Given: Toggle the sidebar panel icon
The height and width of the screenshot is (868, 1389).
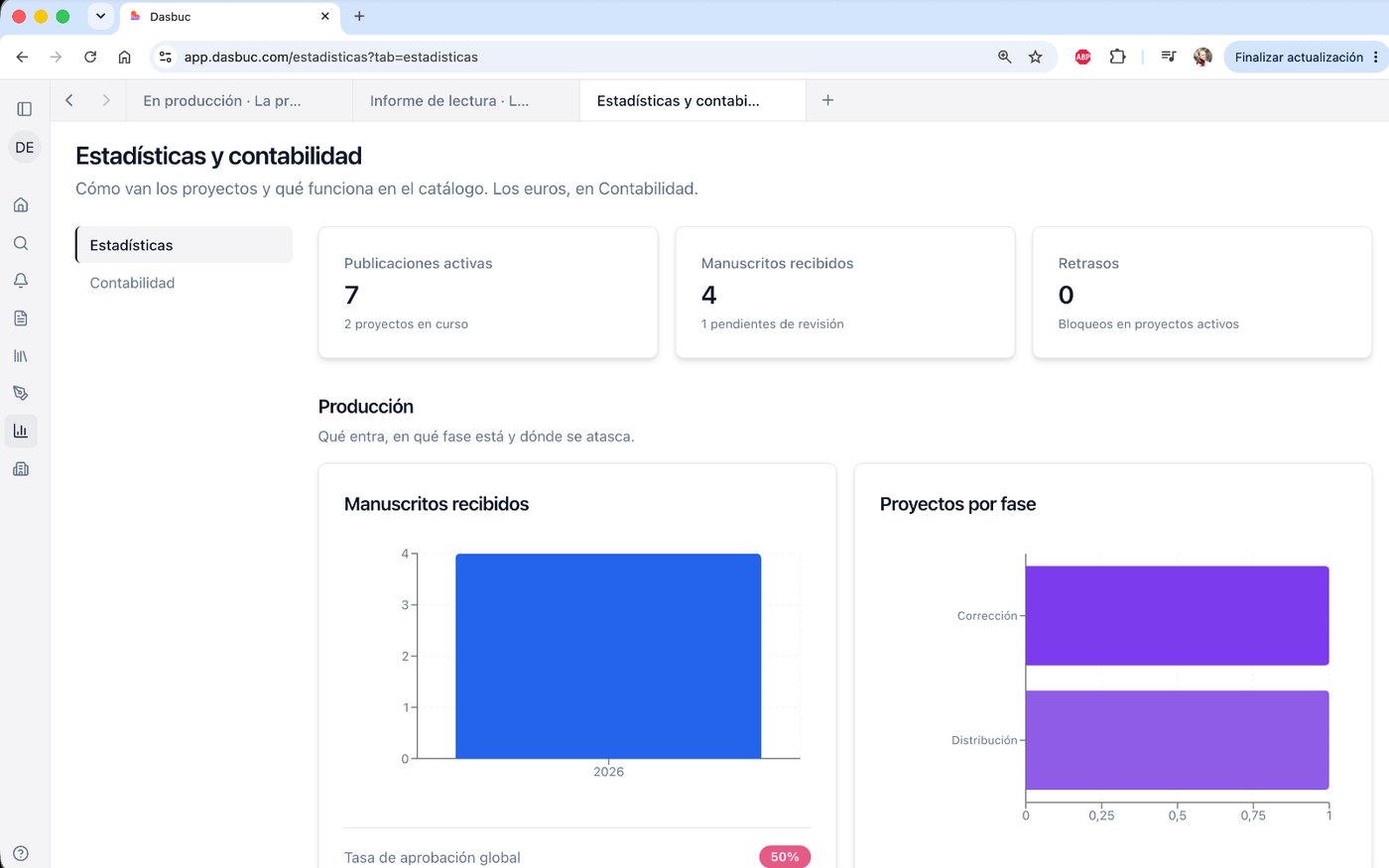Looking at the screenshot, I should (25, 109).
